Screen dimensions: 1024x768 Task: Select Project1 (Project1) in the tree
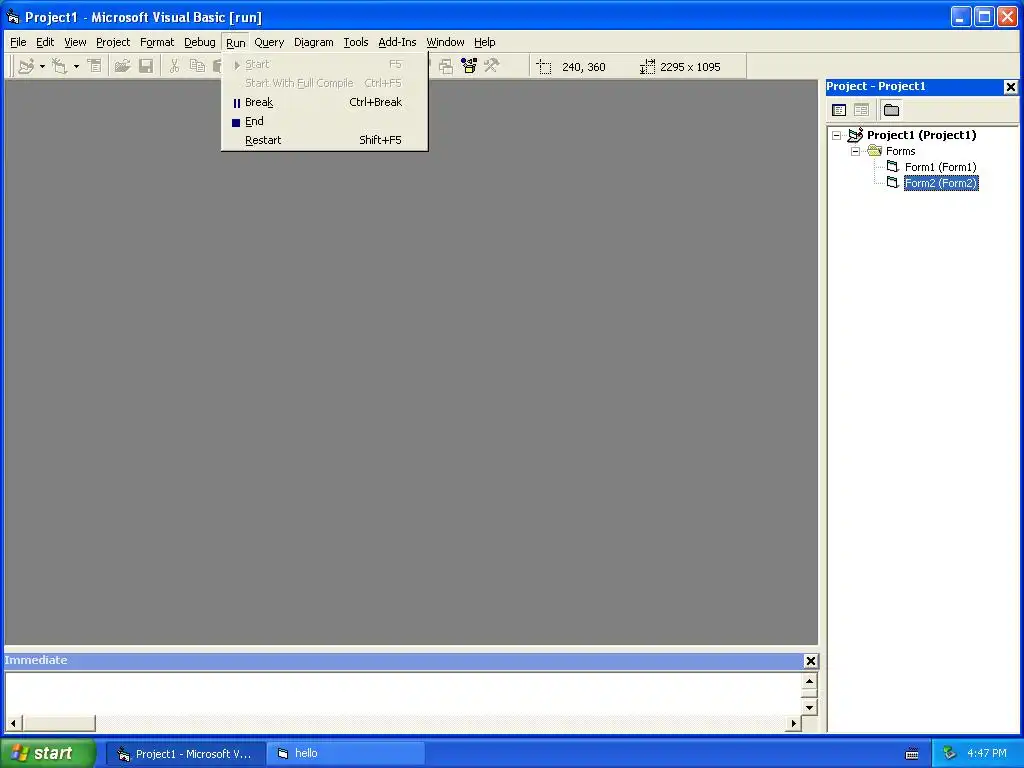[x=921, y=135]
